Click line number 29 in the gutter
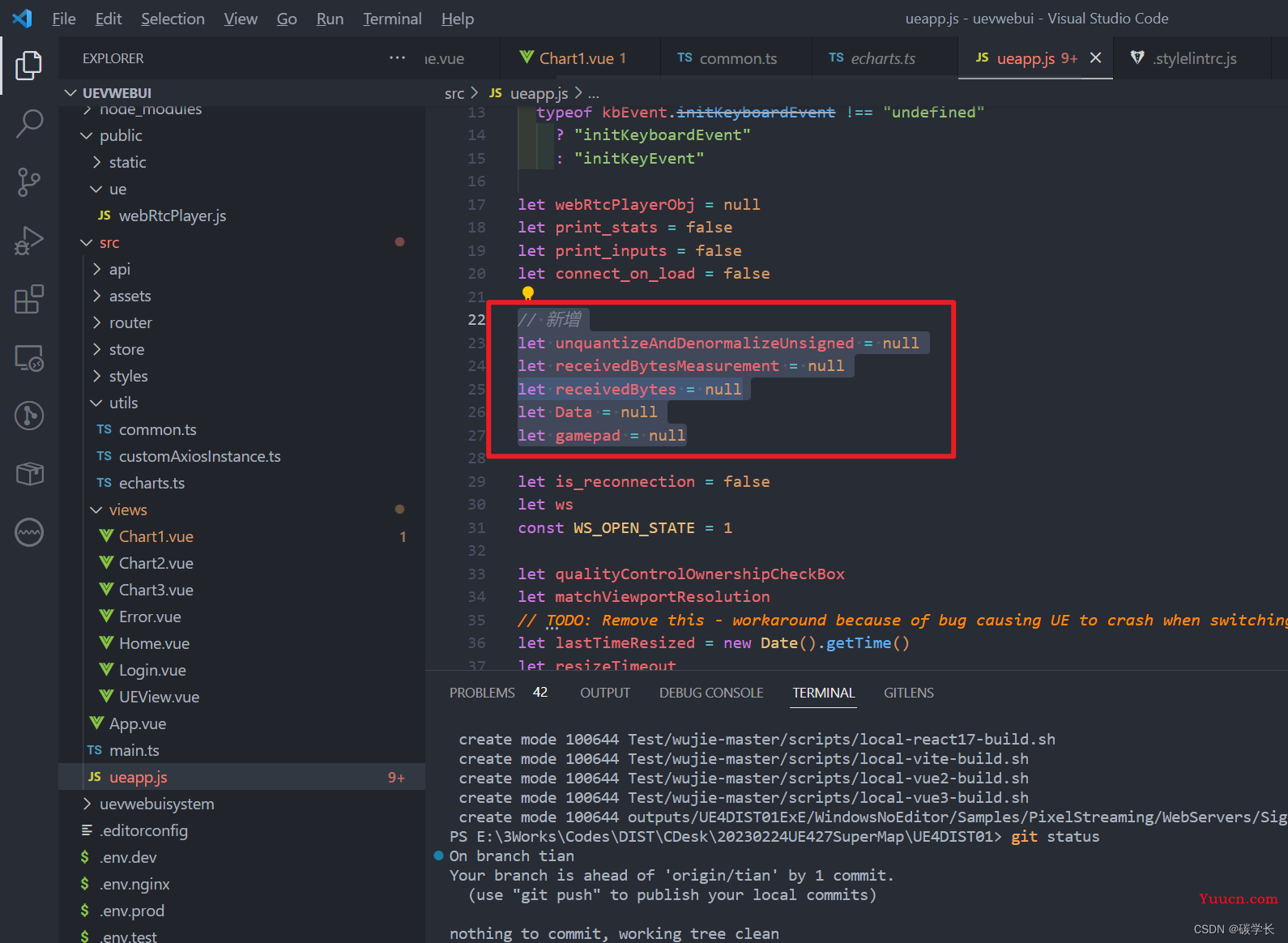The height and width of the screenshot is (943, 1288). 477,481
